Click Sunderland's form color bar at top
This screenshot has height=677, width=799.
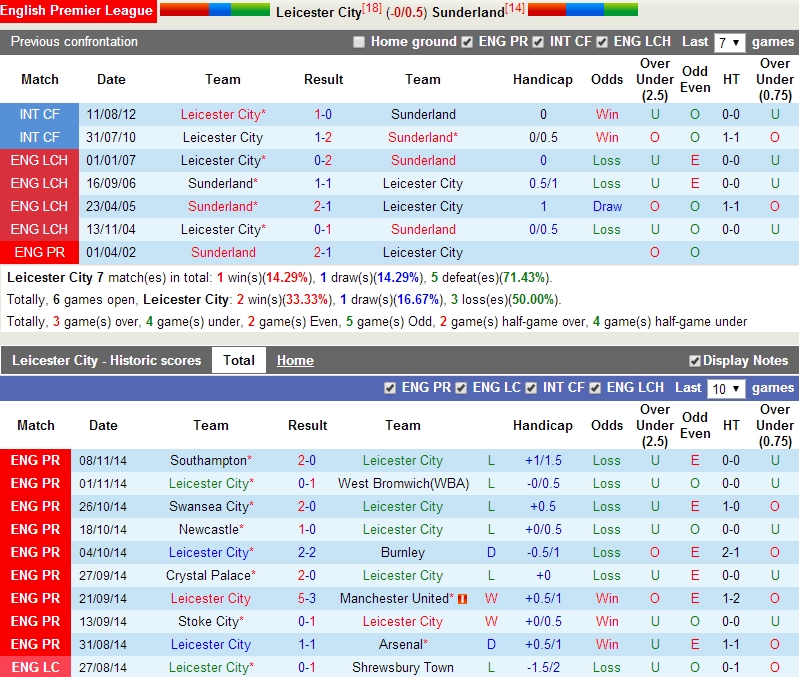pyautogui.click(x=583, y=9)
